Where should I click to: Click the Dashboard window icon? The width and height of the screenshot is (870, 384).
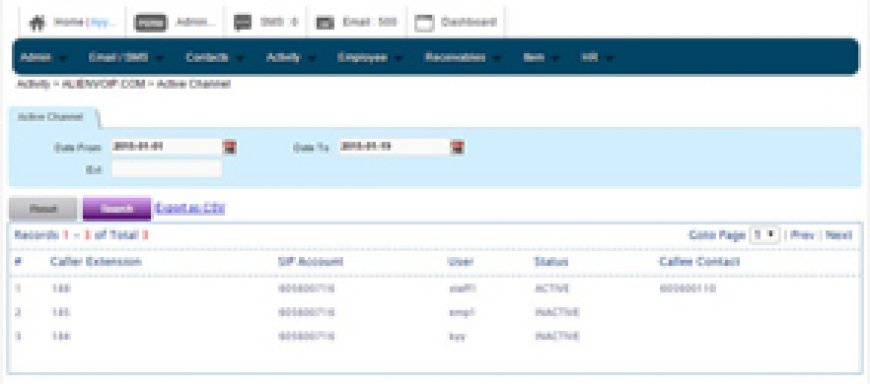coord(424,23)
